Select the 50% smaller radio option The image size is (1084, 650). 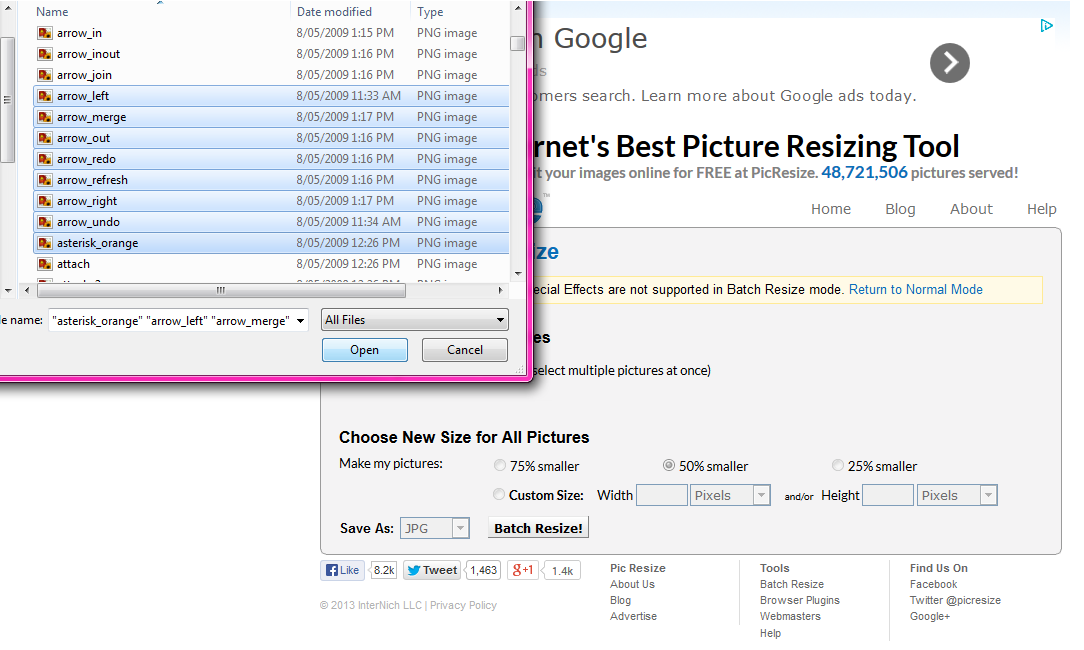click(669, 465)
